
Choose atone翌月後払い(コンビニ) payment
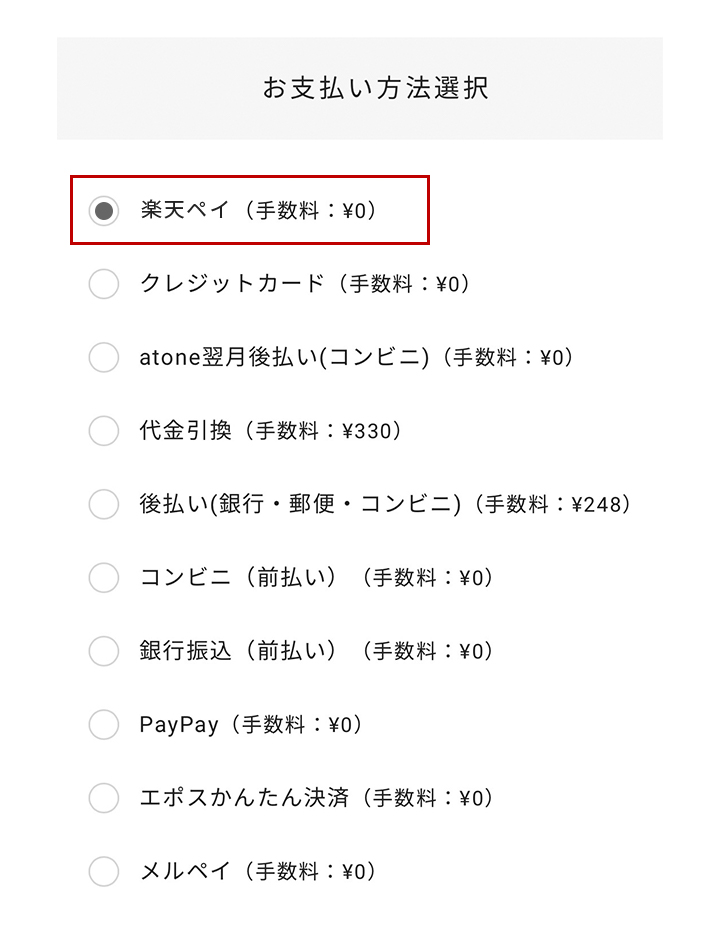[103, 357]
